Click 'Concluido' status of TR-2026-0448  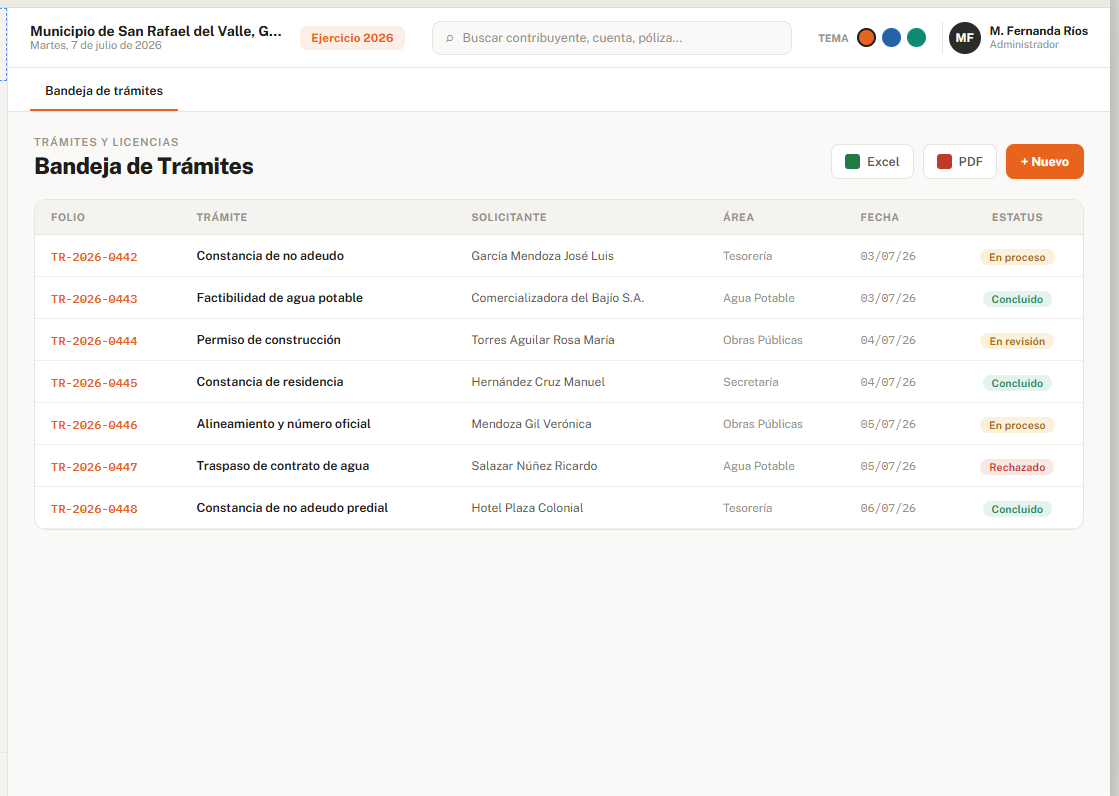pyautogui.click(x=1017, y=510)
